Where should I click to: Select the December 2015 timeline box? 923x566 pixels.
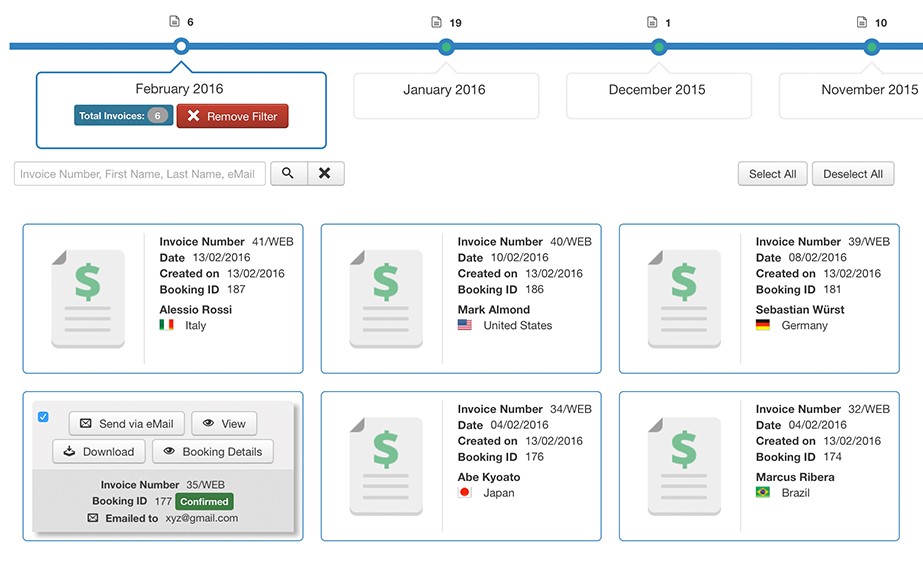(658, 95)
